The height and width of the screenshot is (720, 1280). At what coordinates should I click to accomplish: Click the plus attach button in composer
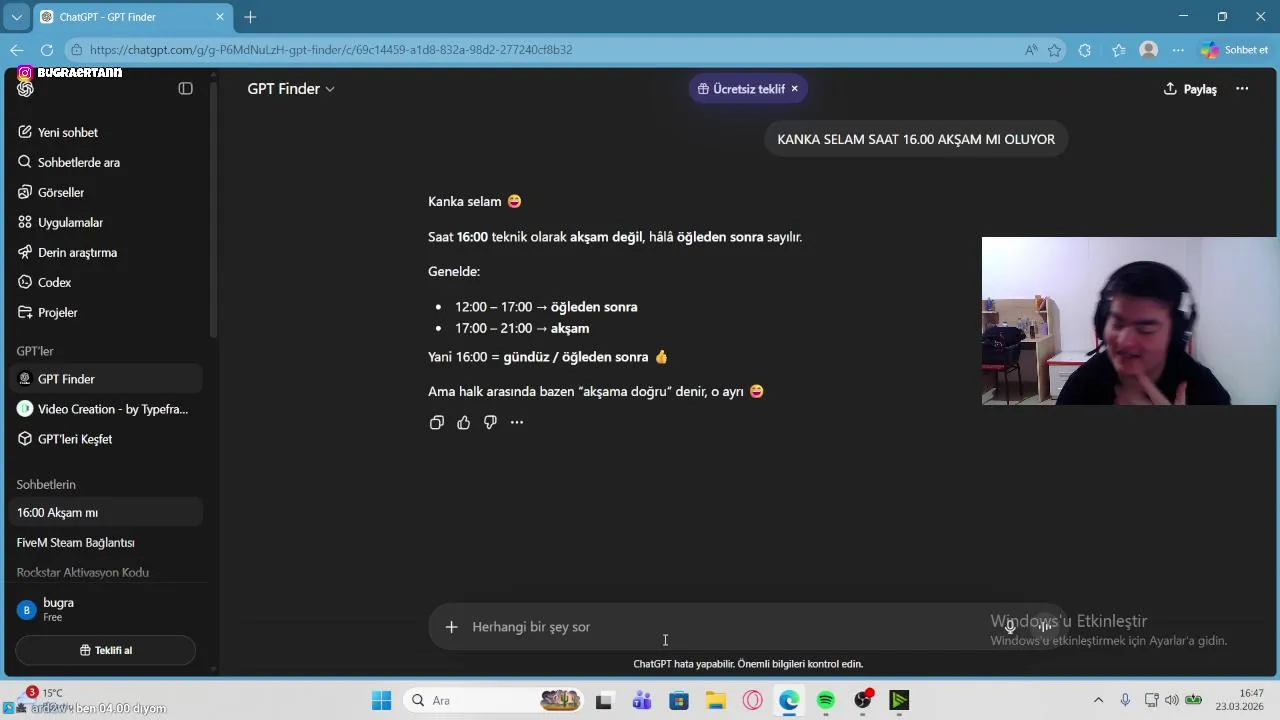click(x=451, y=627)
